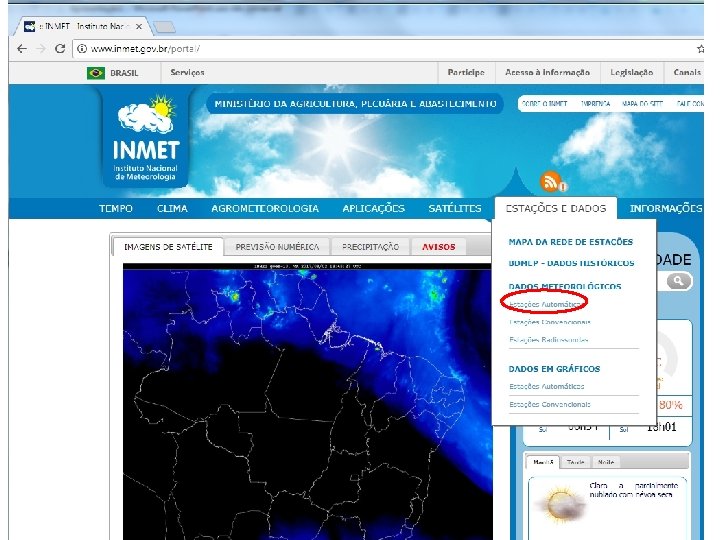Open the Participe link
Image resolution: width=720 pixels, height=540 pixels.
[466, 73]
